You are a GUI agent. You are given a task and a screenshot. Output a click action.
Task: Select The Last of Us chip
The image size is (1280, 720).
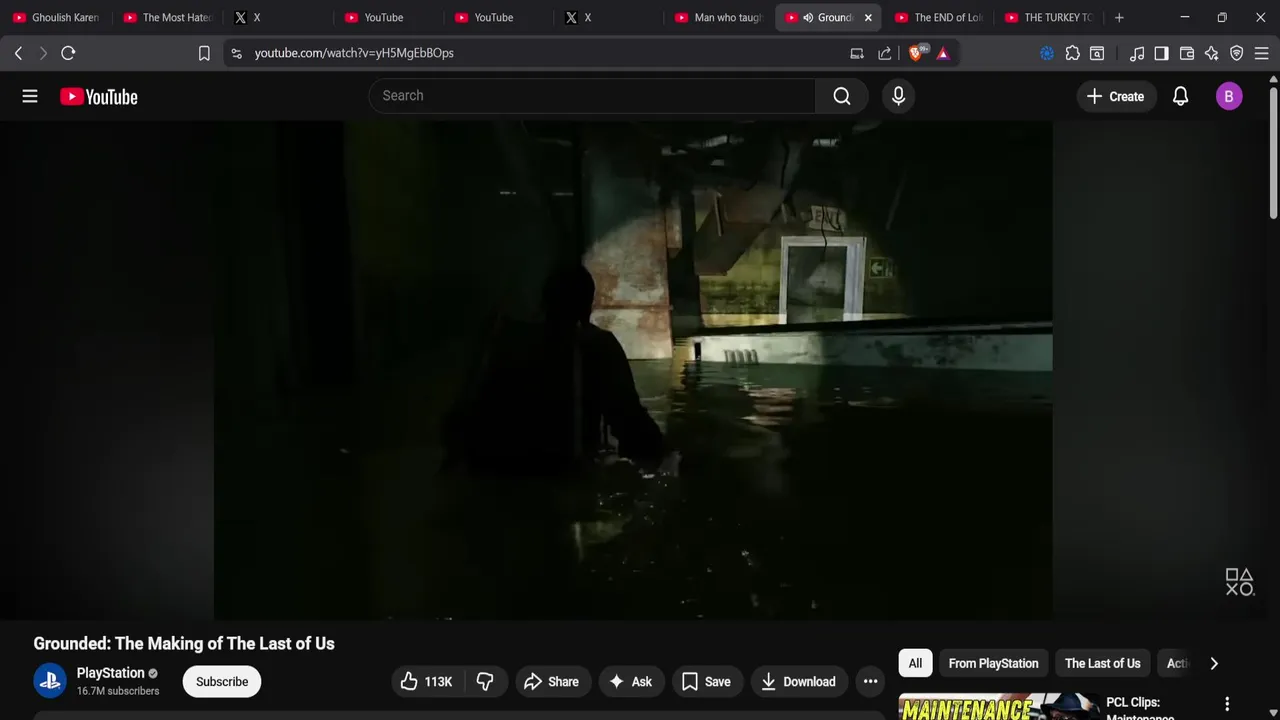click(x=1102, y=663)
